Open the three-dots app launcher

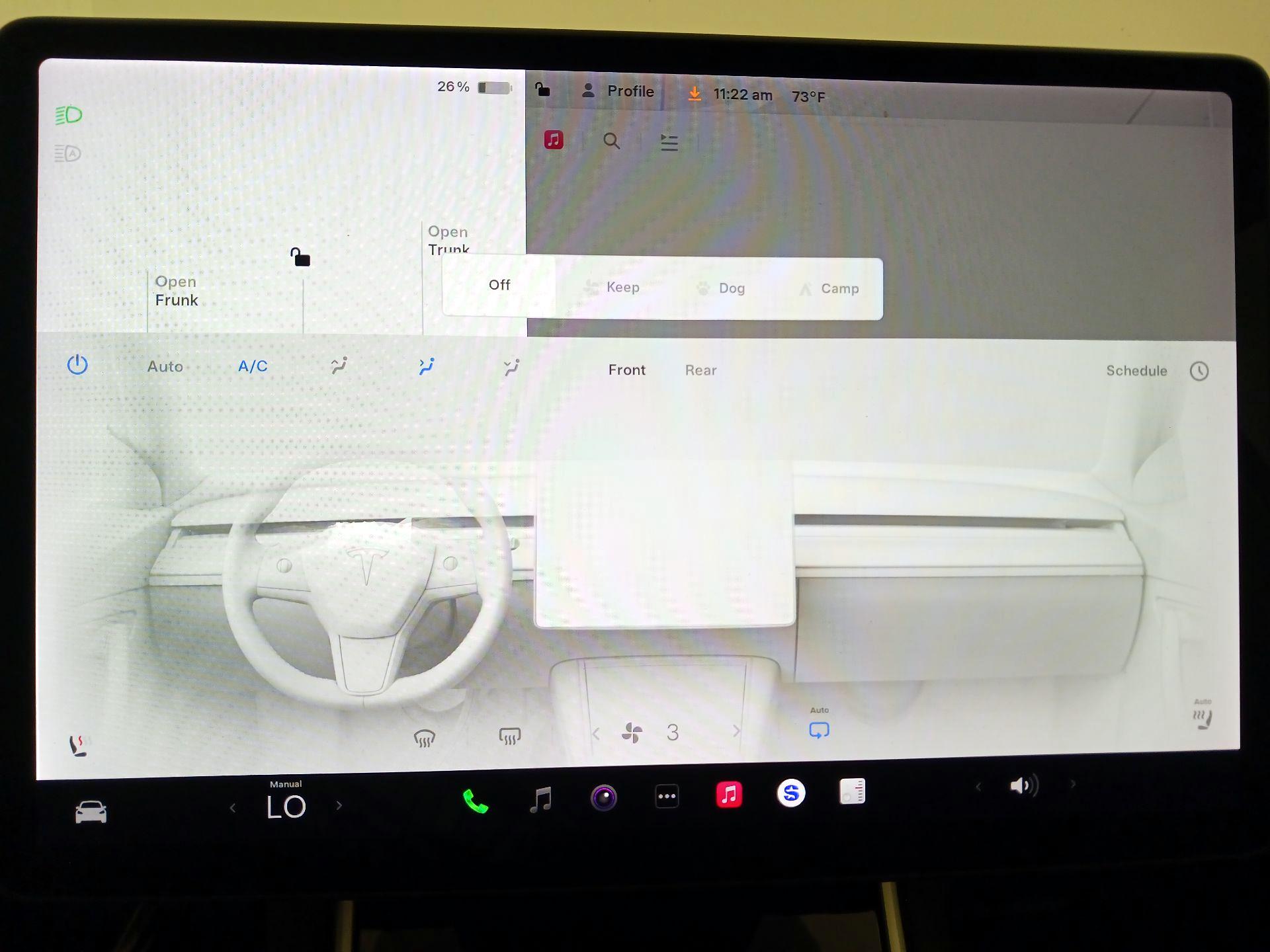pyautogui.click(x=667, y=796)
